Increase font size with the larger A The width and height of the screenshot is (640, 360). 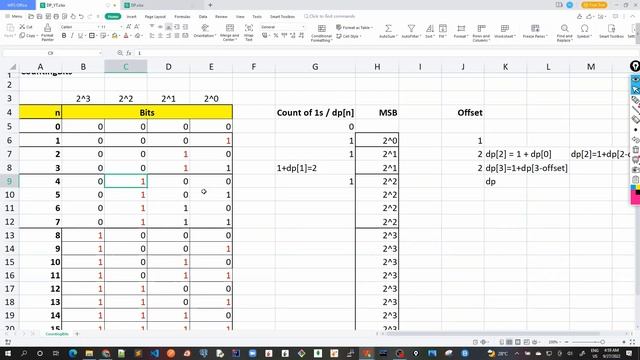pos(129,27)
